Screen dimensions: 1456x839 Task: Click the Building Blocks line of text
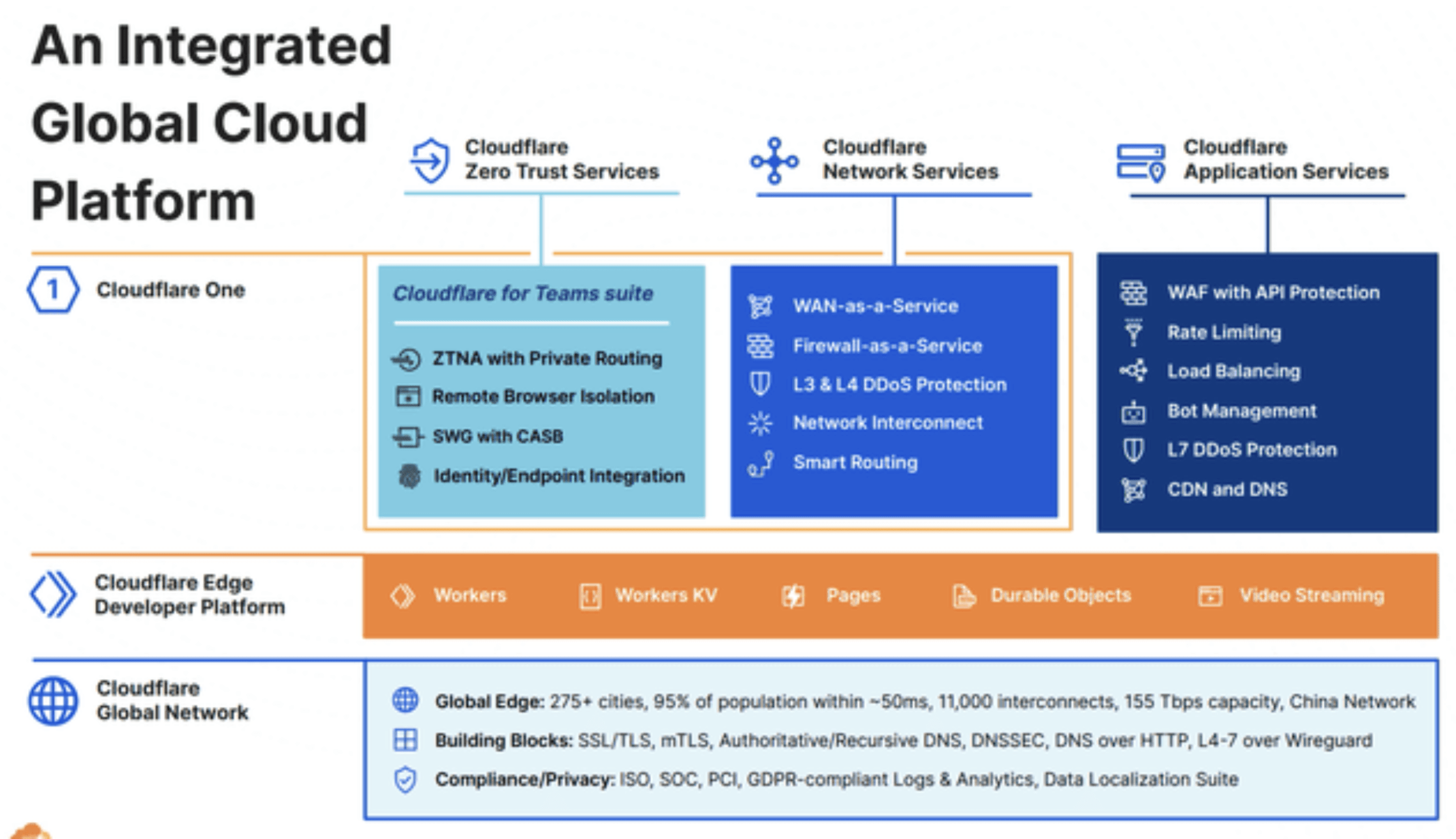point(904,740)
